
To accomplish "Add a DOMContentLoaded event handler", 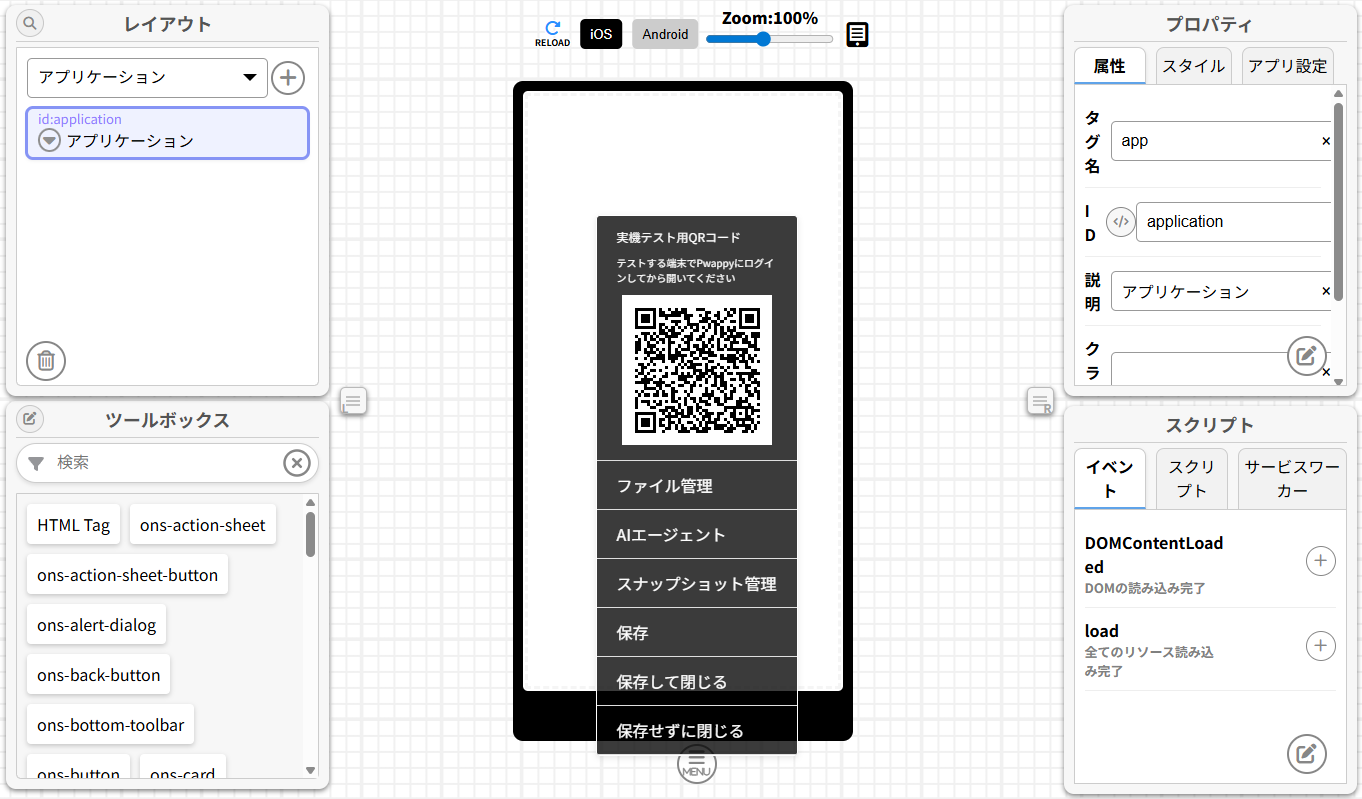I will (x=1320, y=561).
